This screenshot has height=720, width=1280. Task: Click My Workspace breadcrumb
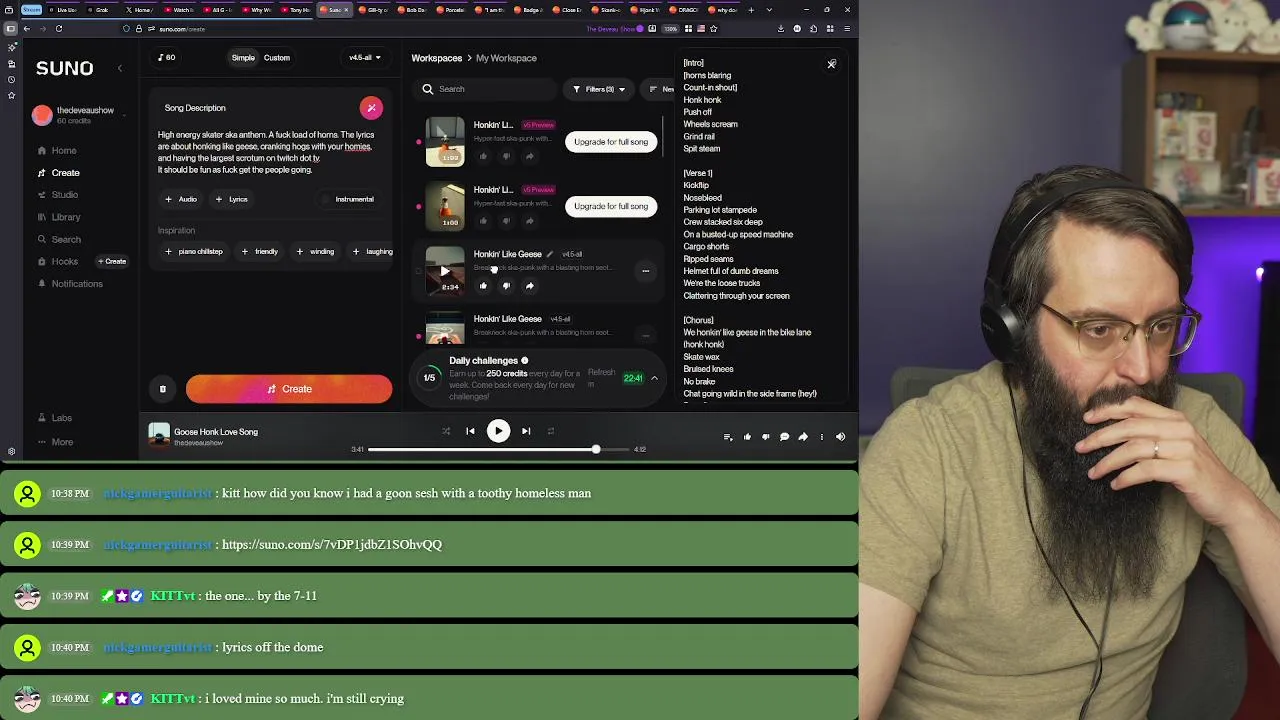tap(506, 58)
